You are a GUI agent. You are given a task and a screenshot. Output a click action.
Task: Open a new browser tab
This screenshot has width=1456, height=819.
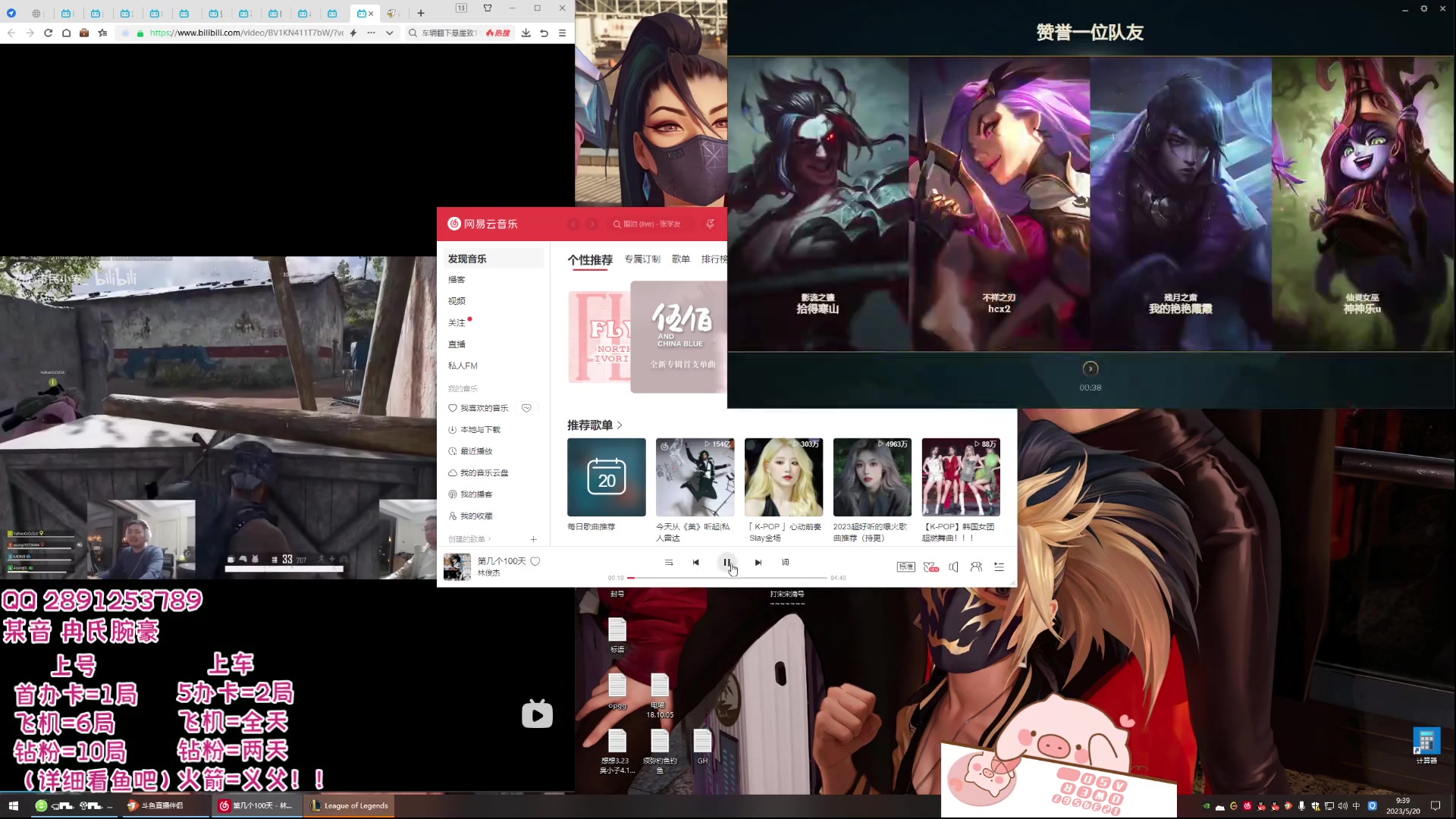coord(421,13)
